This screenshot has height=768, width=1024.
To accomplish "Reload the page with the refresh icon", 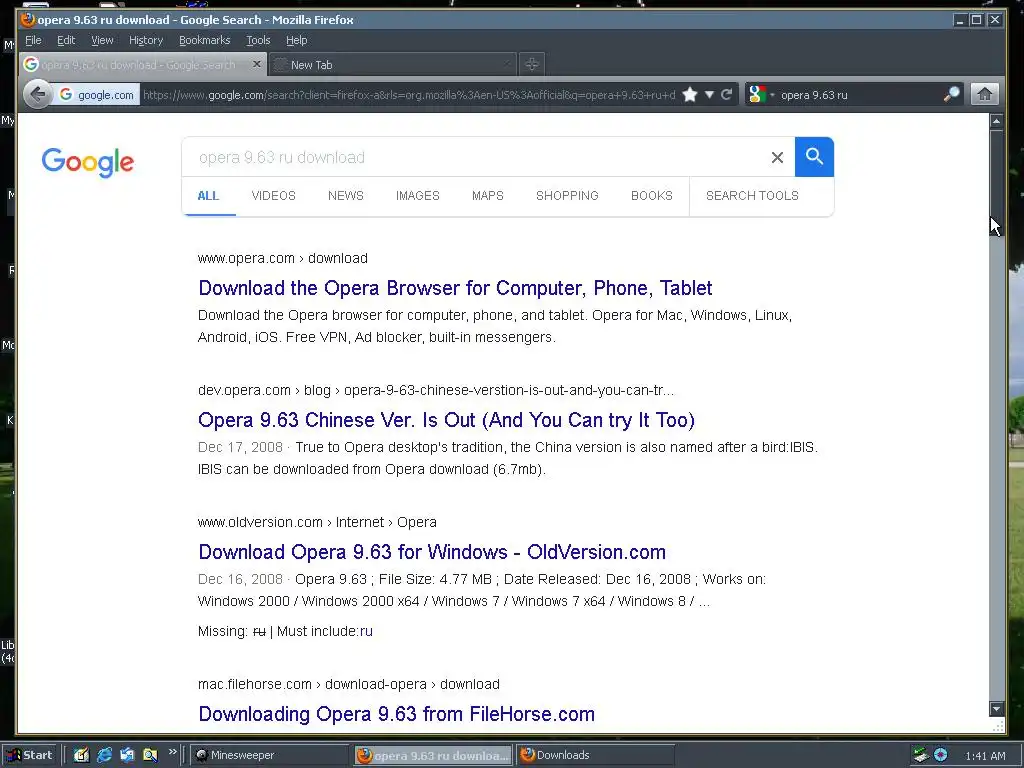I will click(x=726, y=95).
